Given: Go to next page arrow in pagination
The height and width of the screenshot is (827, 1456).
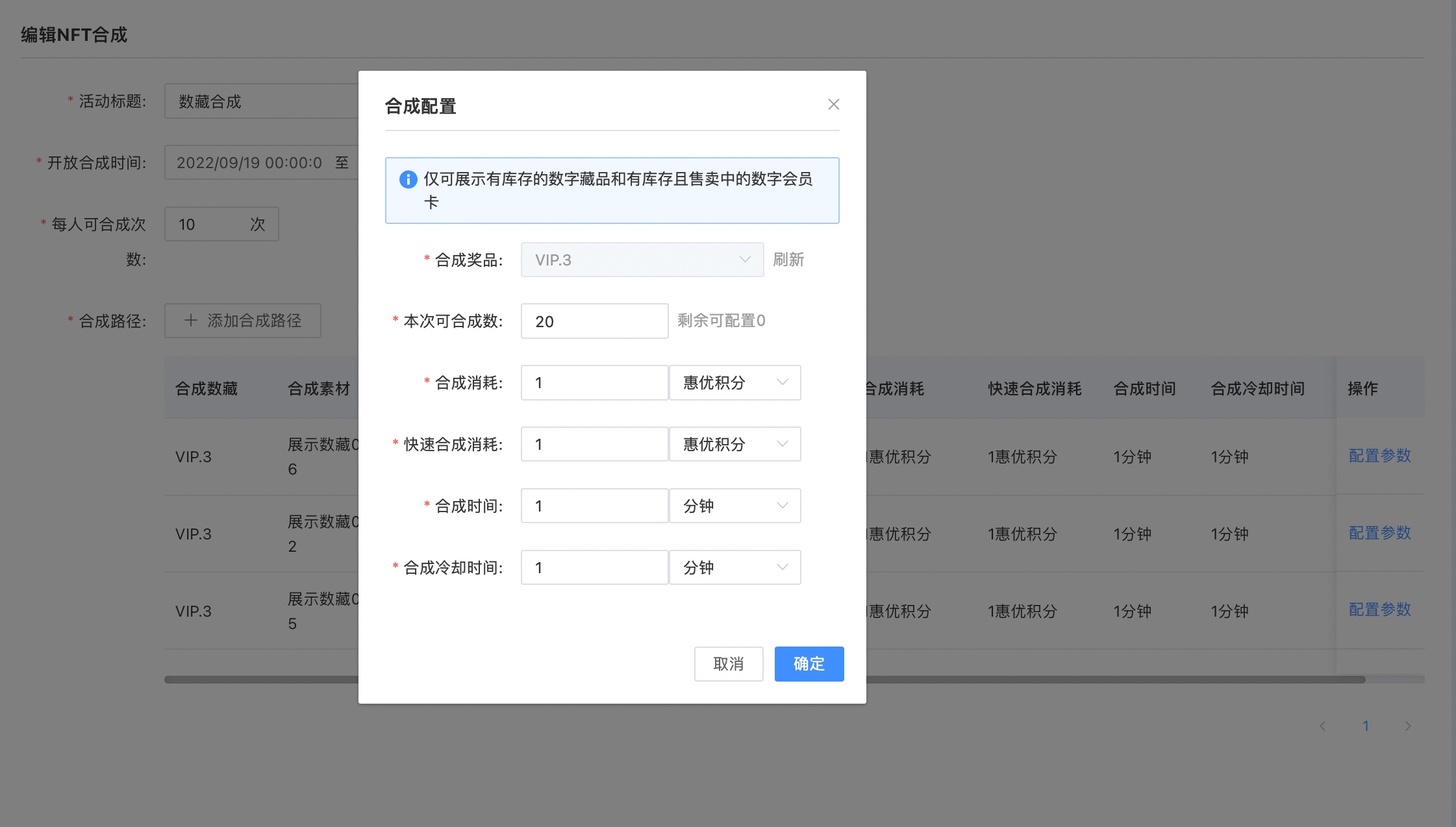Looking at the screenshot, I should (x=1407, y=726).
